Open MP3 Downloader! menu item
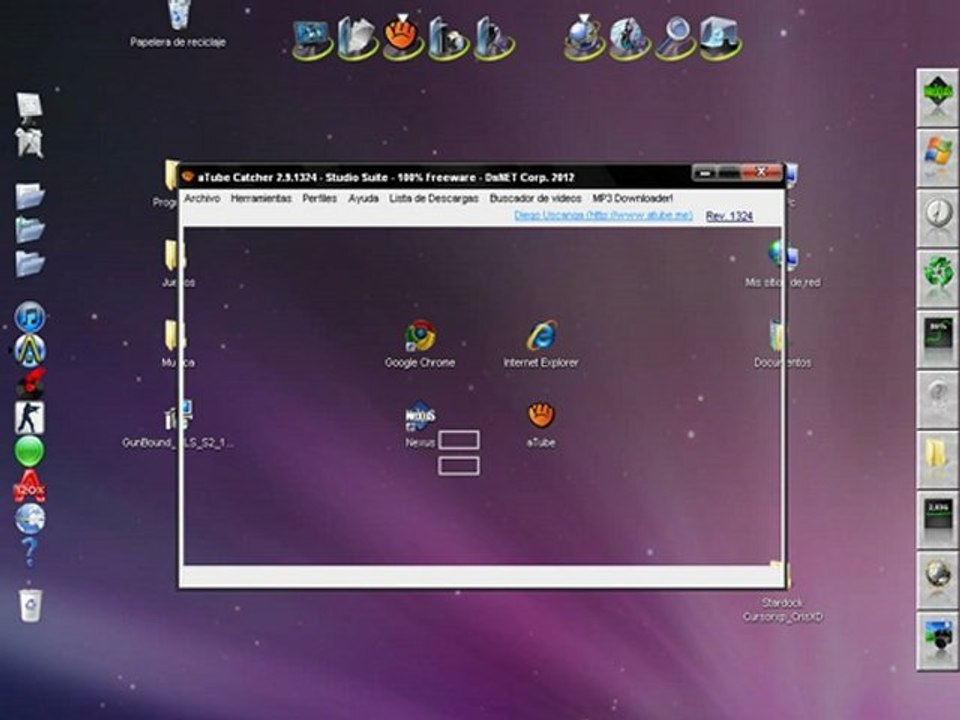 (x=632, y=198)
